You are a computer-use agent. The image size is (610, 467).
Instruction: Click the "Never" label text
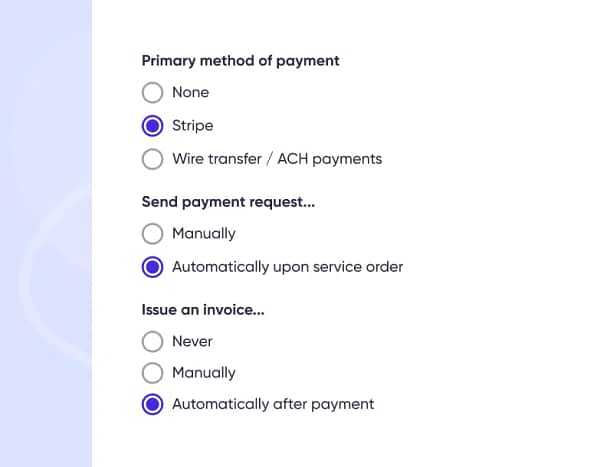[192, 341]
